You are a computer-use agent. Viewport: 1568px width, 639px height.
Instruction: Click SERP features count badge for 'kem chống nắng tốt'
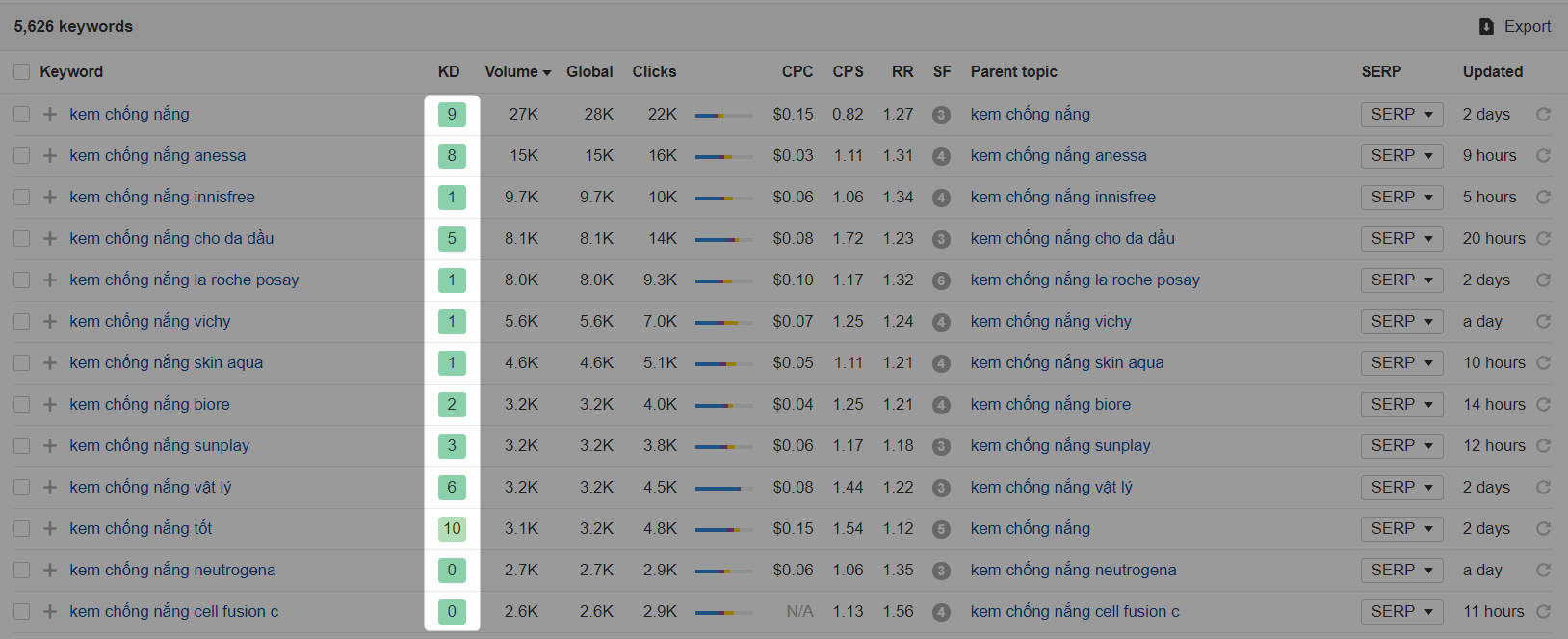click(941, 529)
